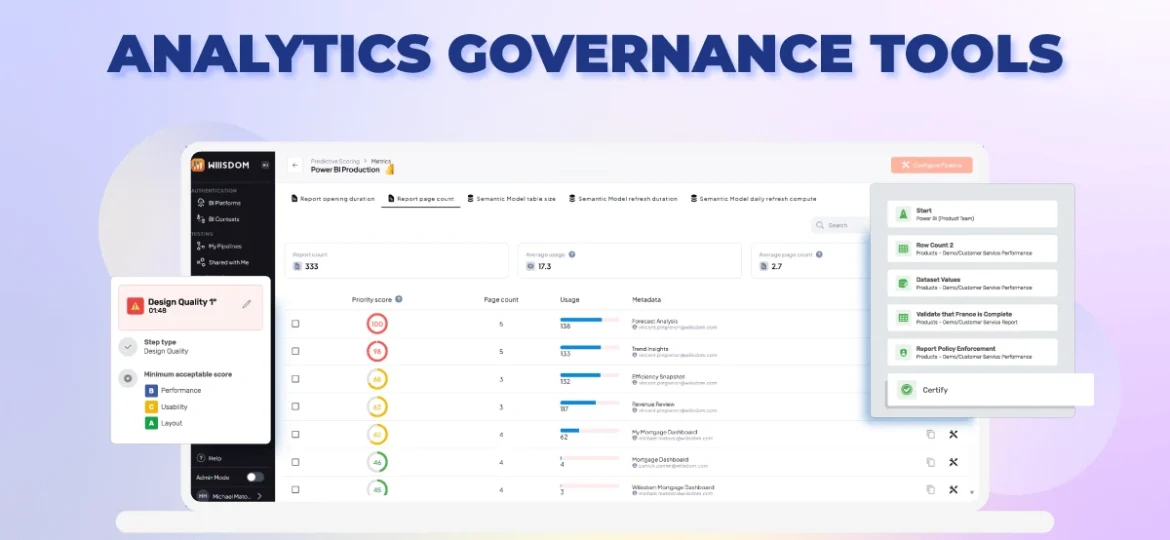
Task: Click the green Start step icon
Action: tap(903, 214)
